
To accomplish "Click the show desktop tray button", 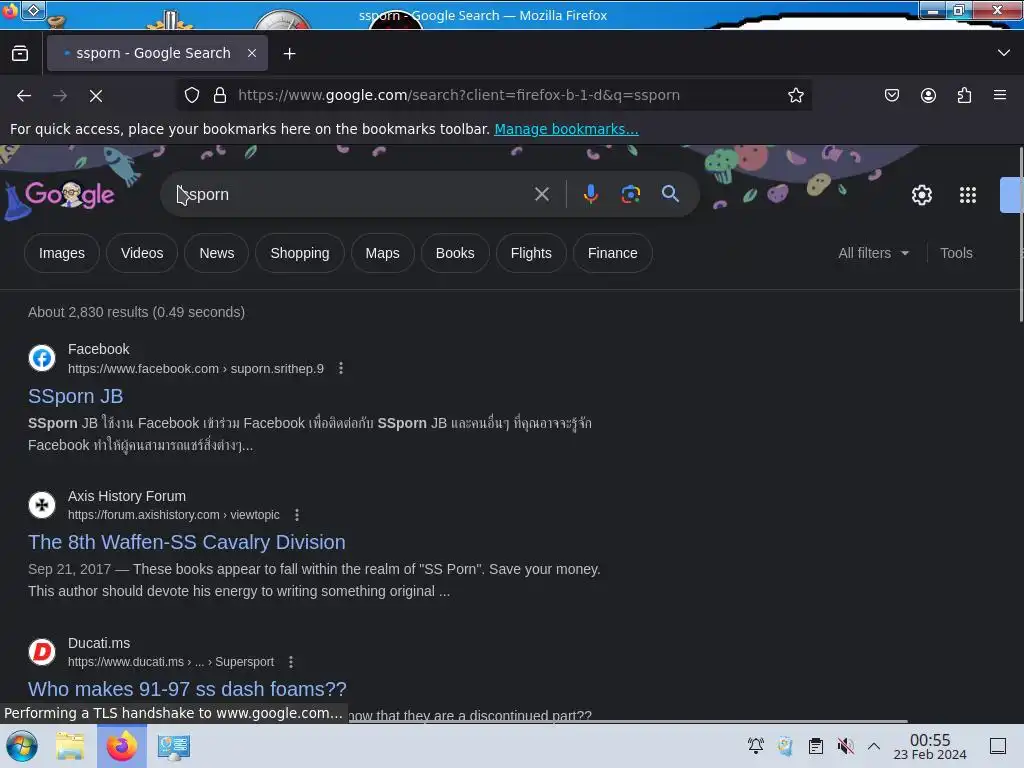I will pyautogui.click(x=998, y=746).
